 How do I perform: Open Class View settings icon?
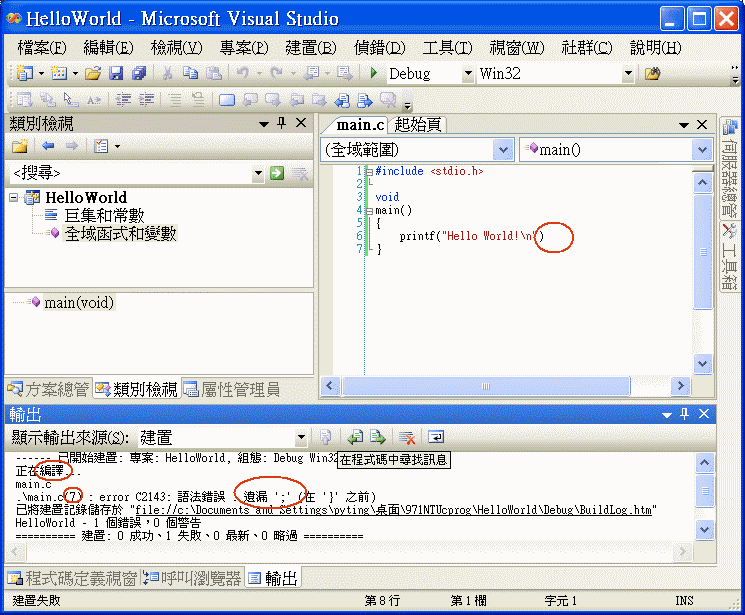coord(101,146)
